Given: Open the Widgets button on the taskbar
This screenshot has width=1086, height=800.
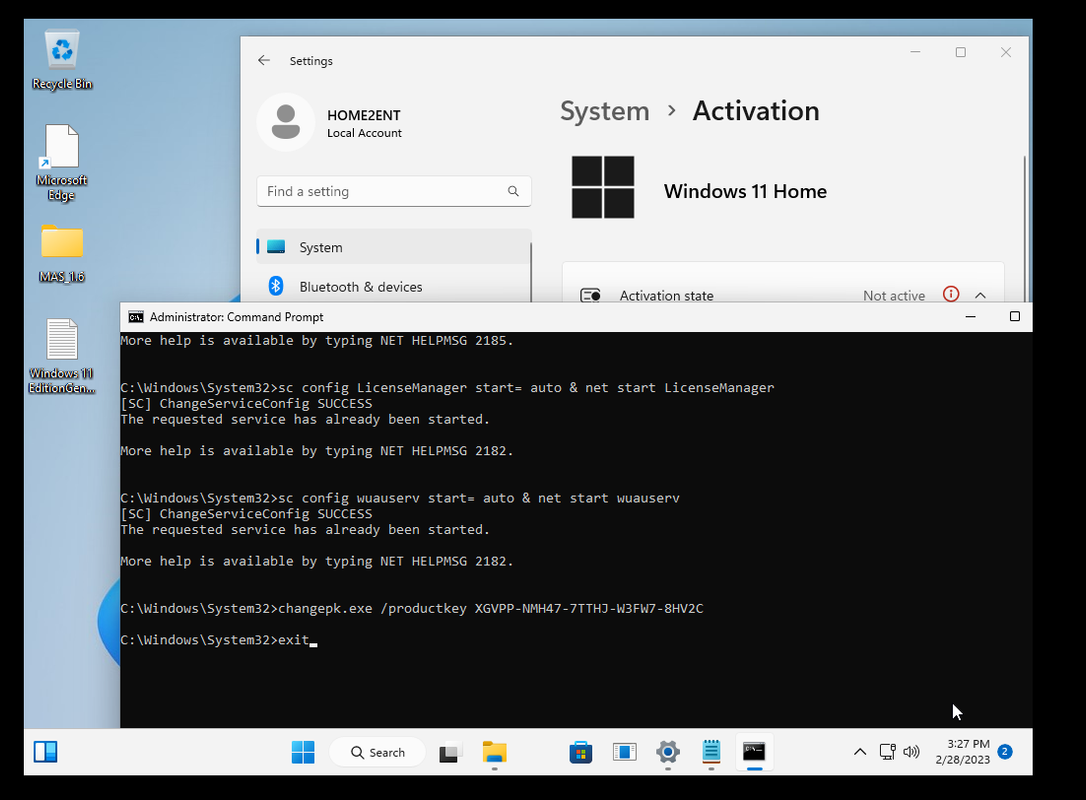Looking at the screenshot, I should (x=46, y=752).
